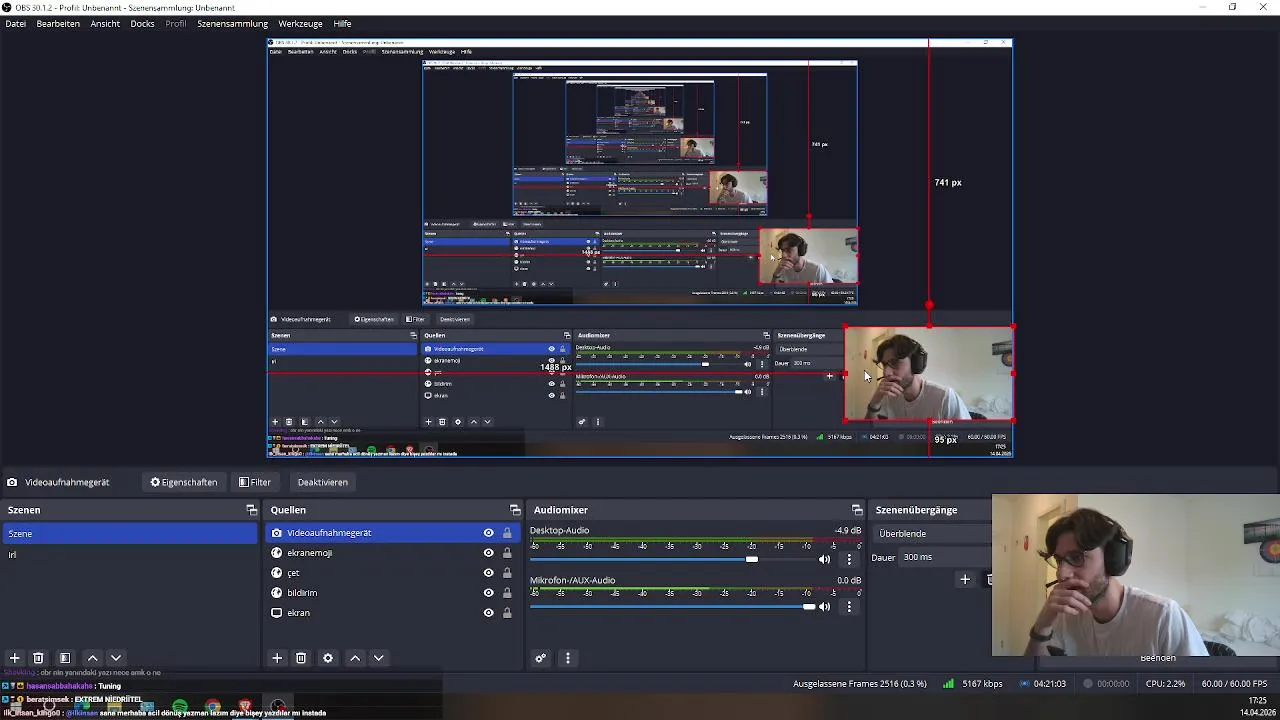This screenshot has width=1280, height=720.
Task: Click the Dauer 300 ms duration field
Action: tap(945, 557)
